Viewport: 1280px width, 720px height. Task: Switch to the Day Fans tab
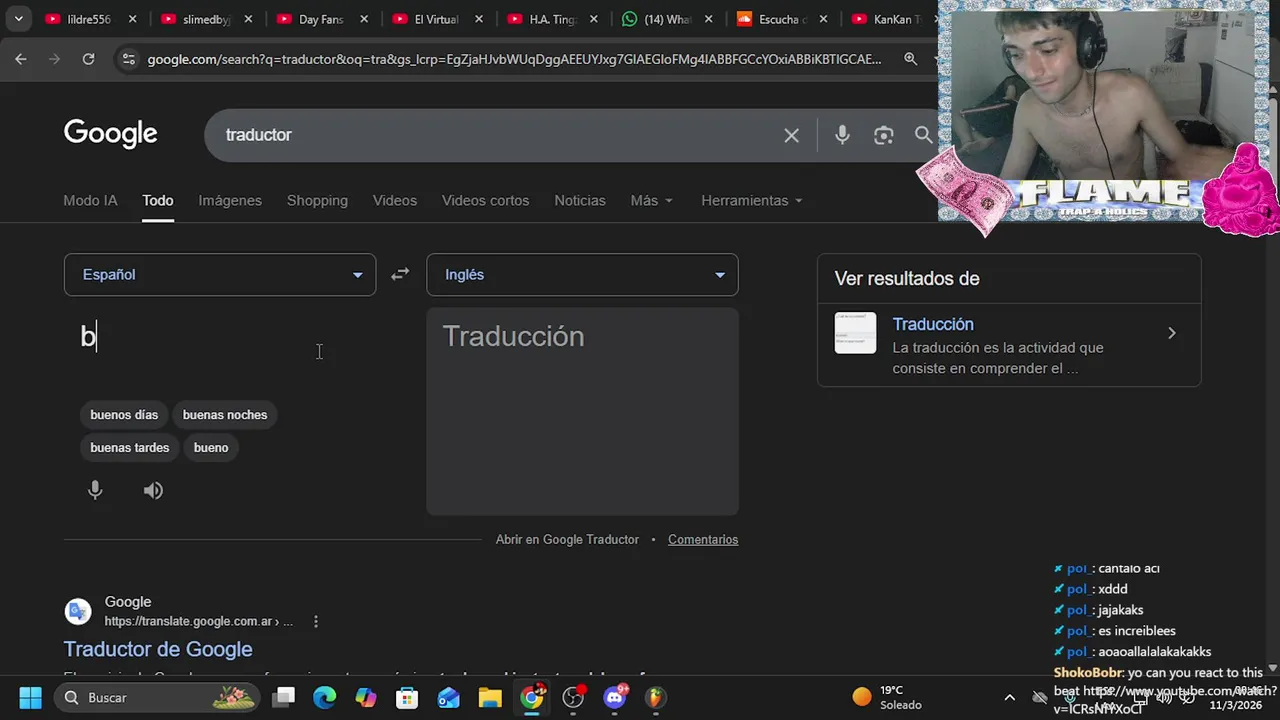click(x=320, y=19)
